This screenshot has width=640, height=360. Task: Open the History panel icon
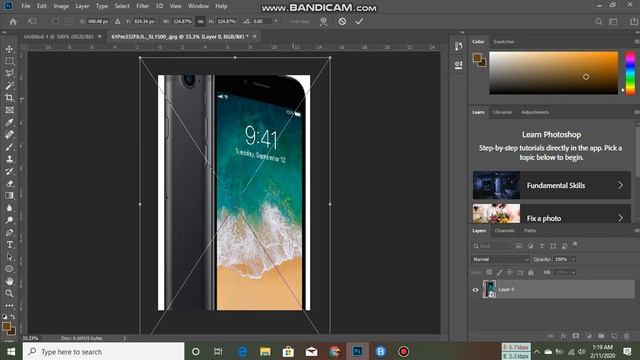pos(458,46)
